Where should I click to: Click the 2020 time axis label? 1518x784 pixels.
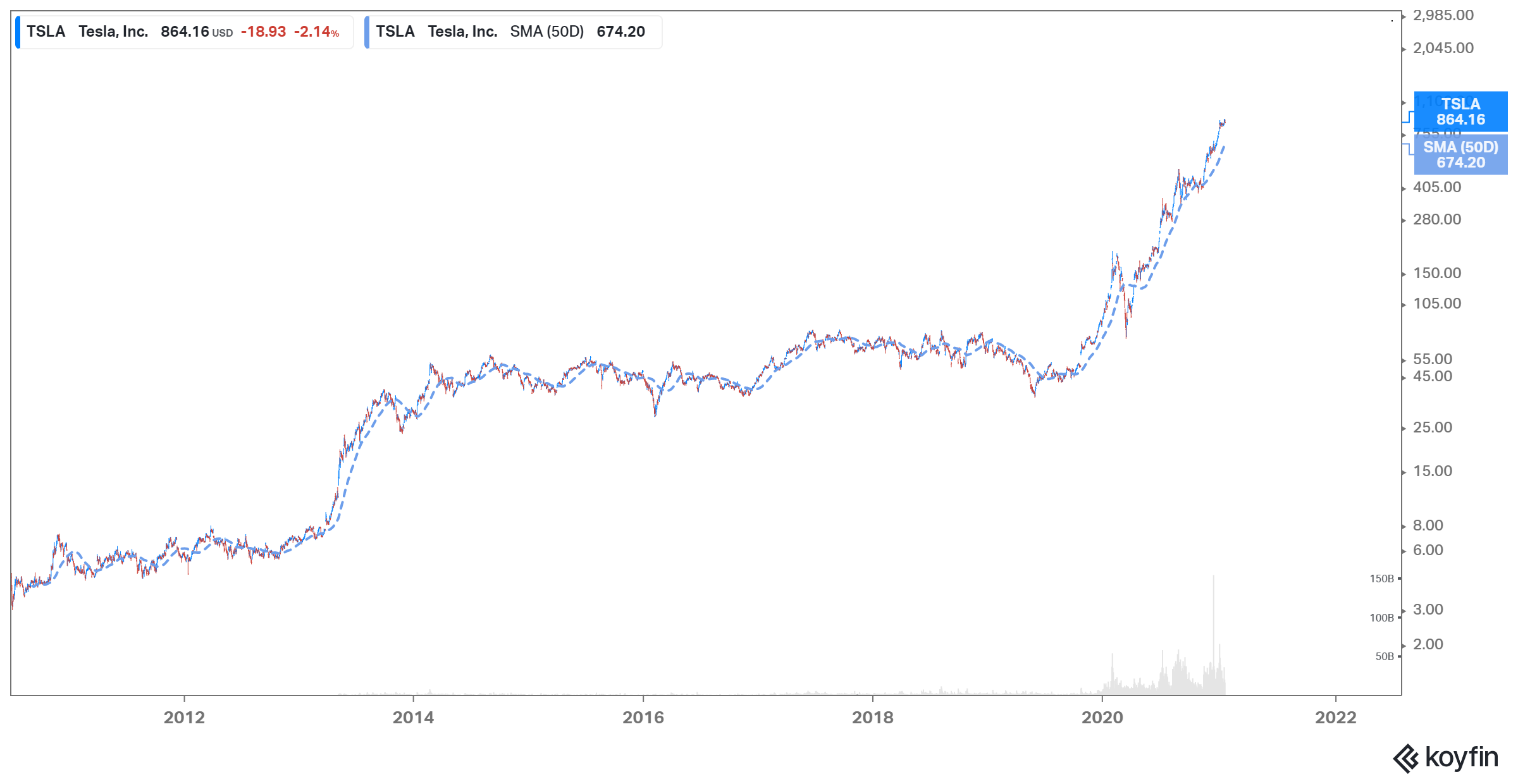[1102, 718]
